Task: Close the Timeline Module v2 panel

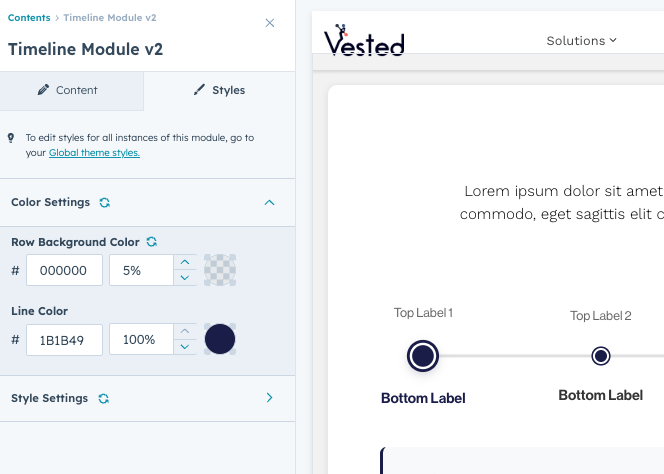Action: pyautogui.click(x=270, y=23)
